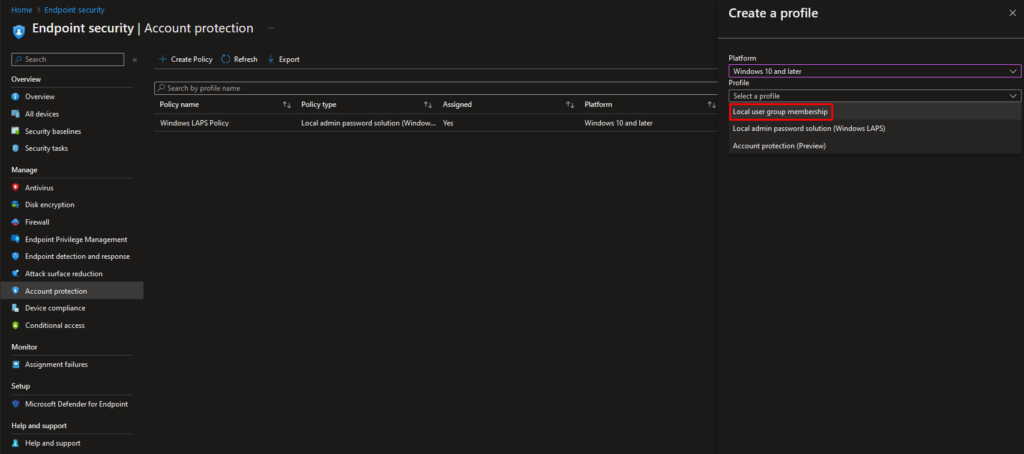Click the Account protection sidebar icon
Image resolution: width=1024 pixels, height=454 pixels.
[x=16, y=291]
